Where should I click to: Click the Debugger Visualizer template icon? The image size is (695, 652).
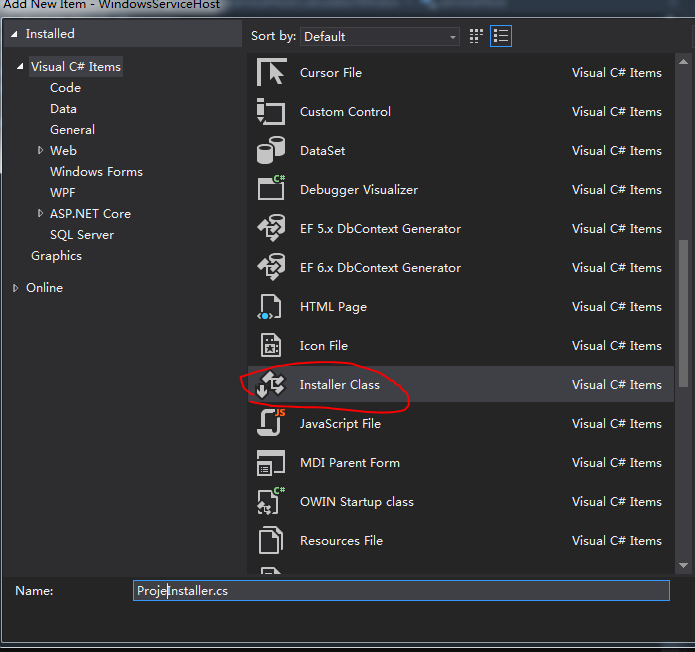click(271, 188)
